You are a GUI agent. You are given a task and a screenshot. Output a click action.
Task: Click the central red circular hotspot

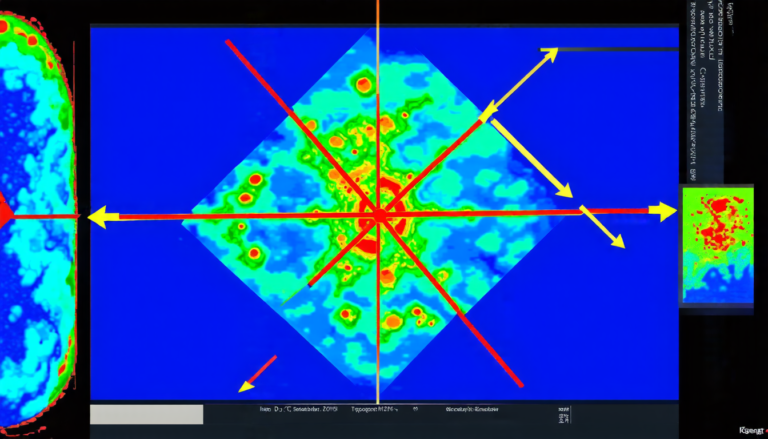click(380, 210)
